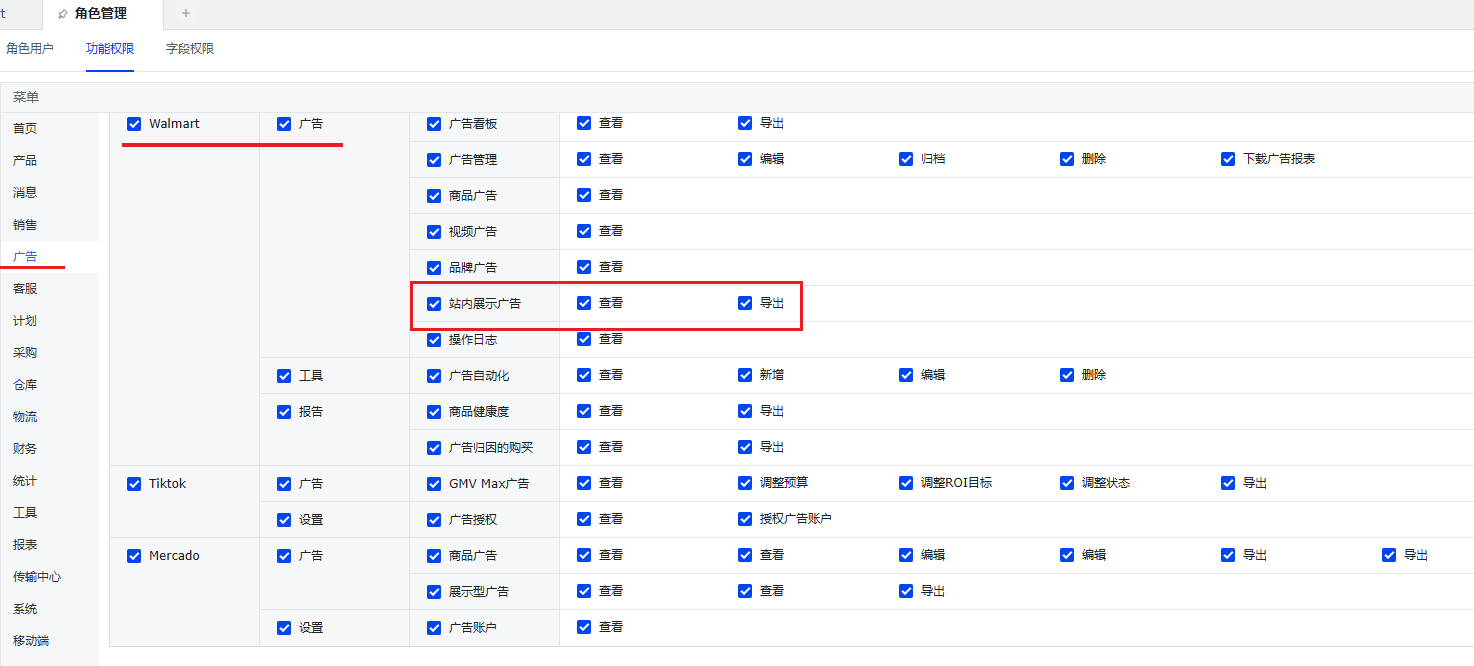Image resolution: width=1474 pixels, height=666 pixels.
Task: Toggle the 设置 checkbox under Mercado
Action: pos(284,628)
